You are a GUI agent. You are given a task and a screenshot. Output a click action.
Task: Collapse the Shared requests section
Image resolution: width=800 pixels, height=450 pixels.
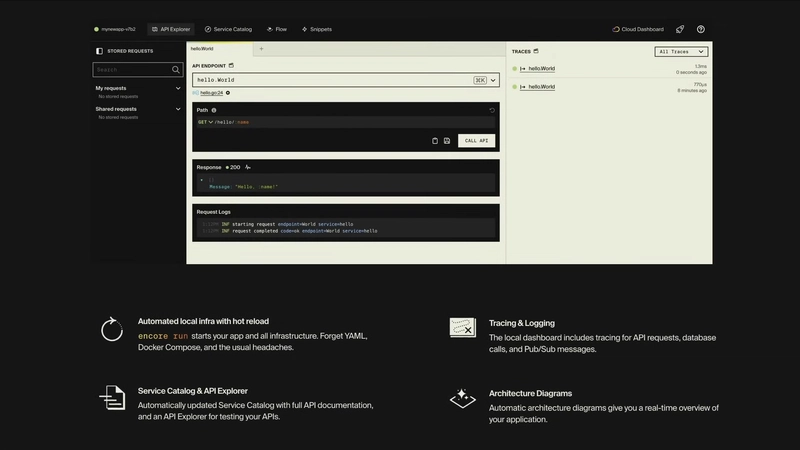tap(178, 109)
